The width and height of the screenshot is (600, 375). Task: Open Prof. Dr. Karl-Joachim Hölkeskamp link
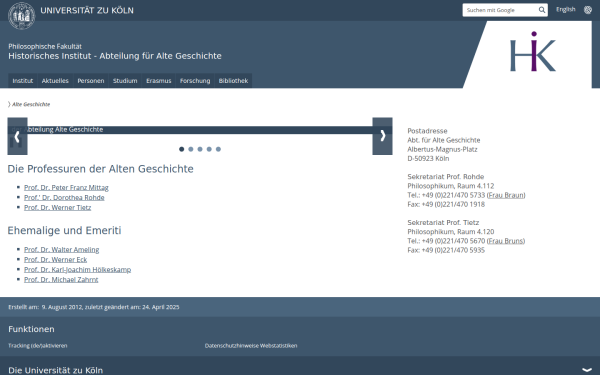(77, 269)
